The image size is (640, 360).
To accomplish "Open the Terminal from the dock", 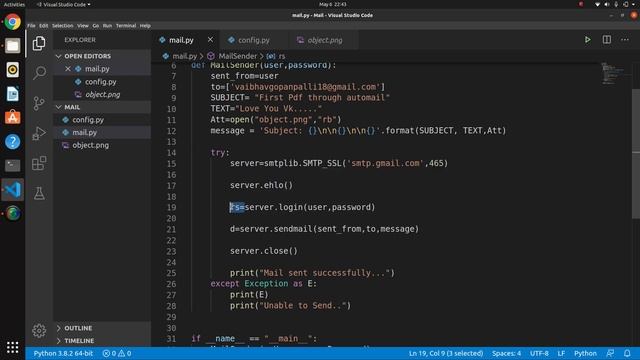I will coord(12,166).
